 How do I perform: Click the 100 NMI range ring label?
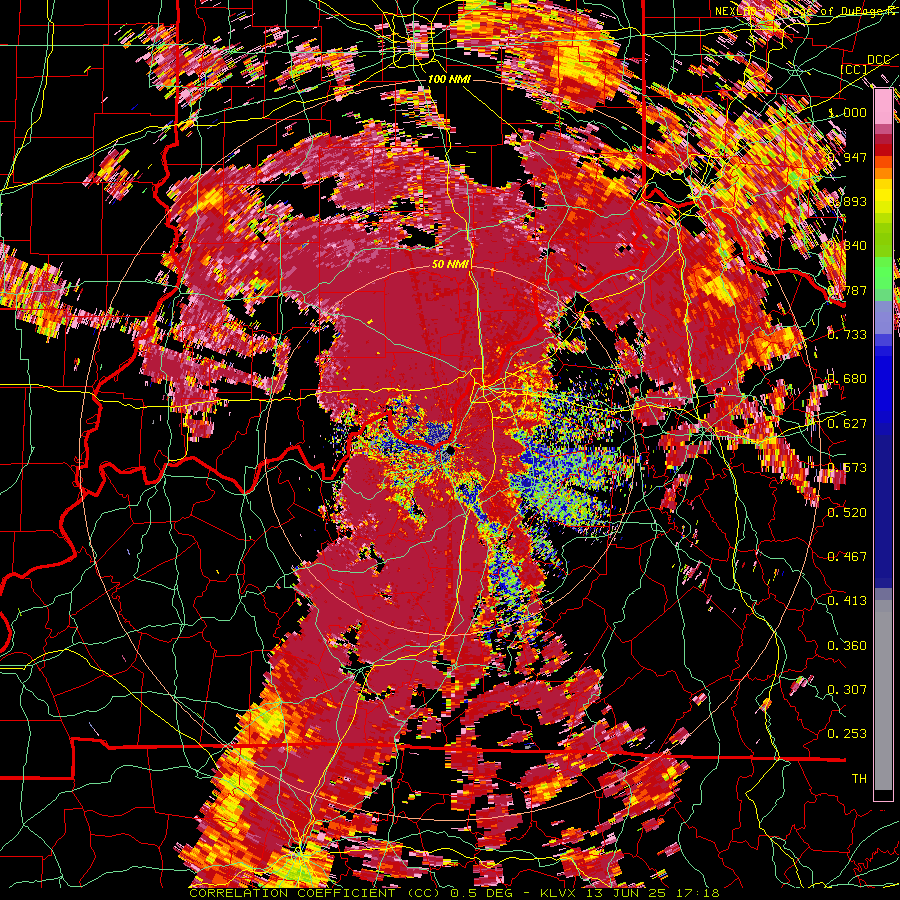click(x=449, y=79)
